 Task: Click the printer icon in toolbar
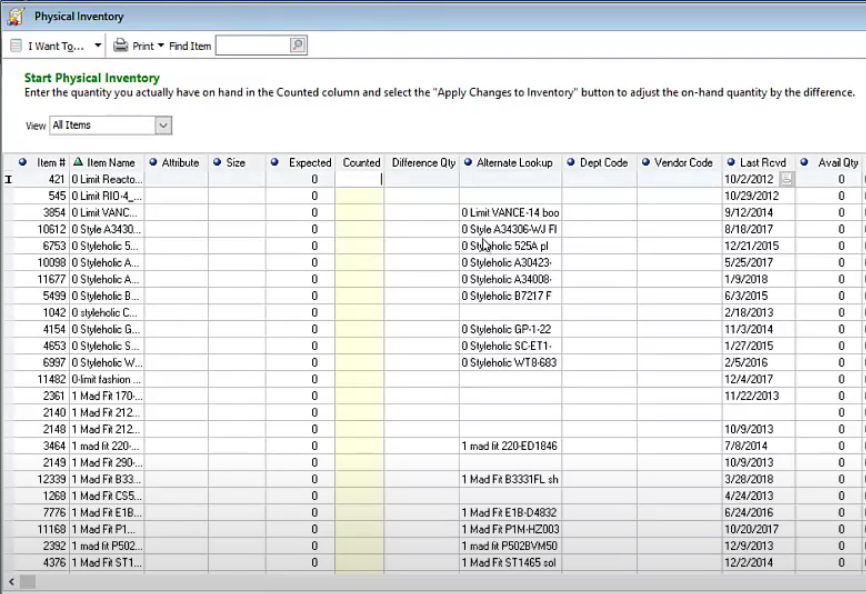pos(120,46)
